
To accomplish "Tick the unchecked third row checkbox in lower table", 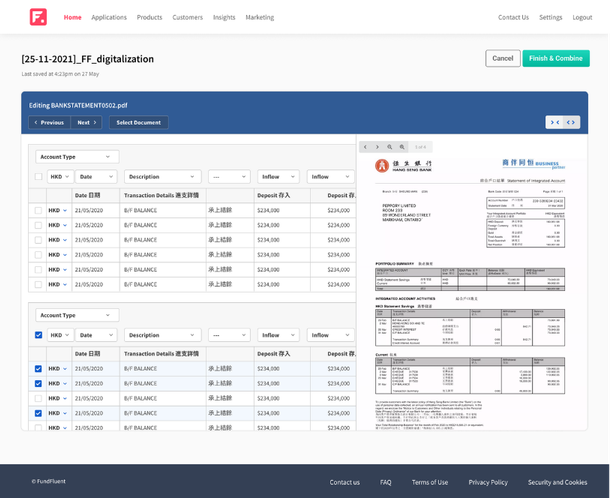I will [x=38, y=398].
